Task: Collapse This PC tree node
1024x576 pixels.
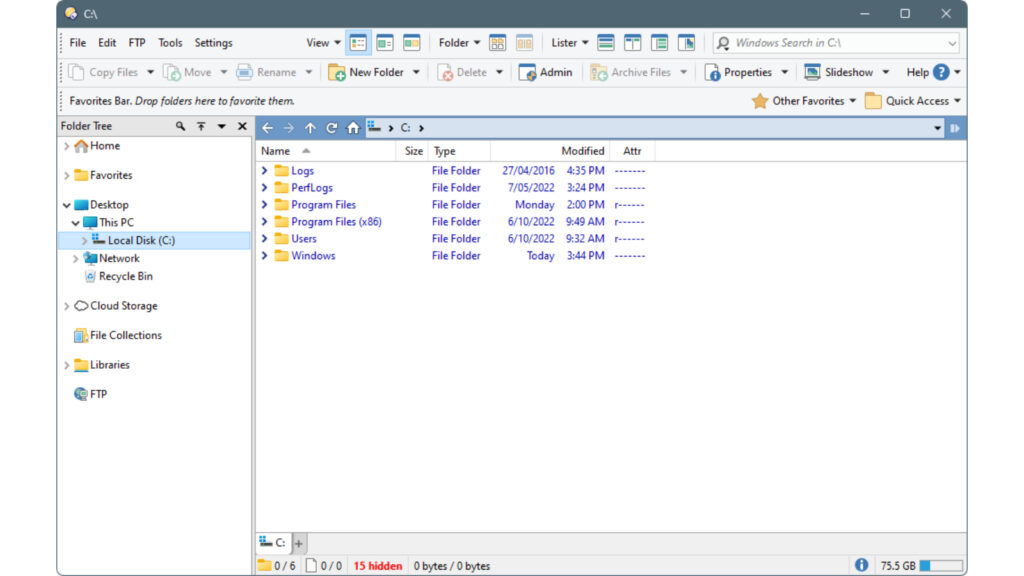Action: (x=76, y=223)
